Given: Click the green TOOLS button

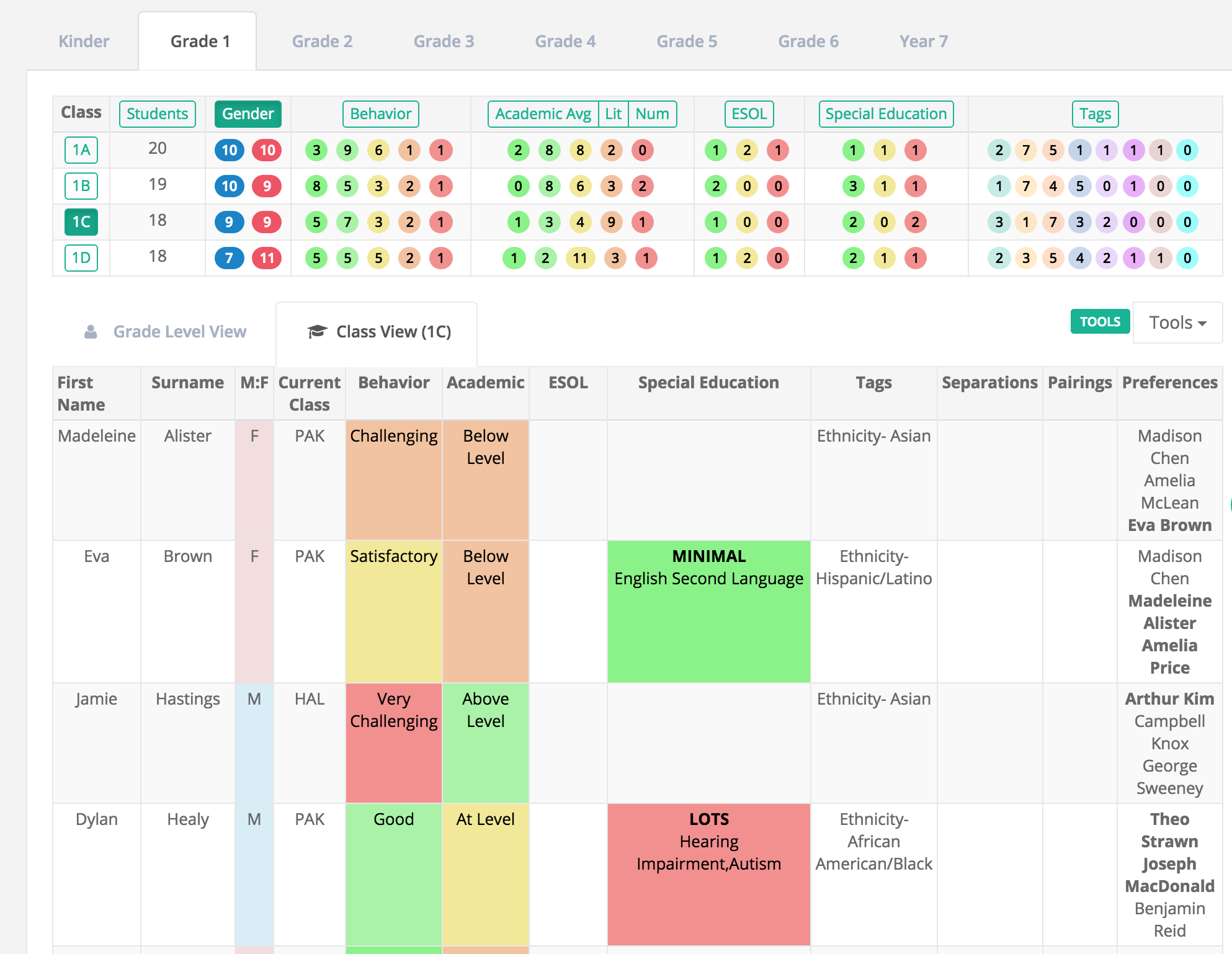Looking at the screenshot, I should point(1100,321).
